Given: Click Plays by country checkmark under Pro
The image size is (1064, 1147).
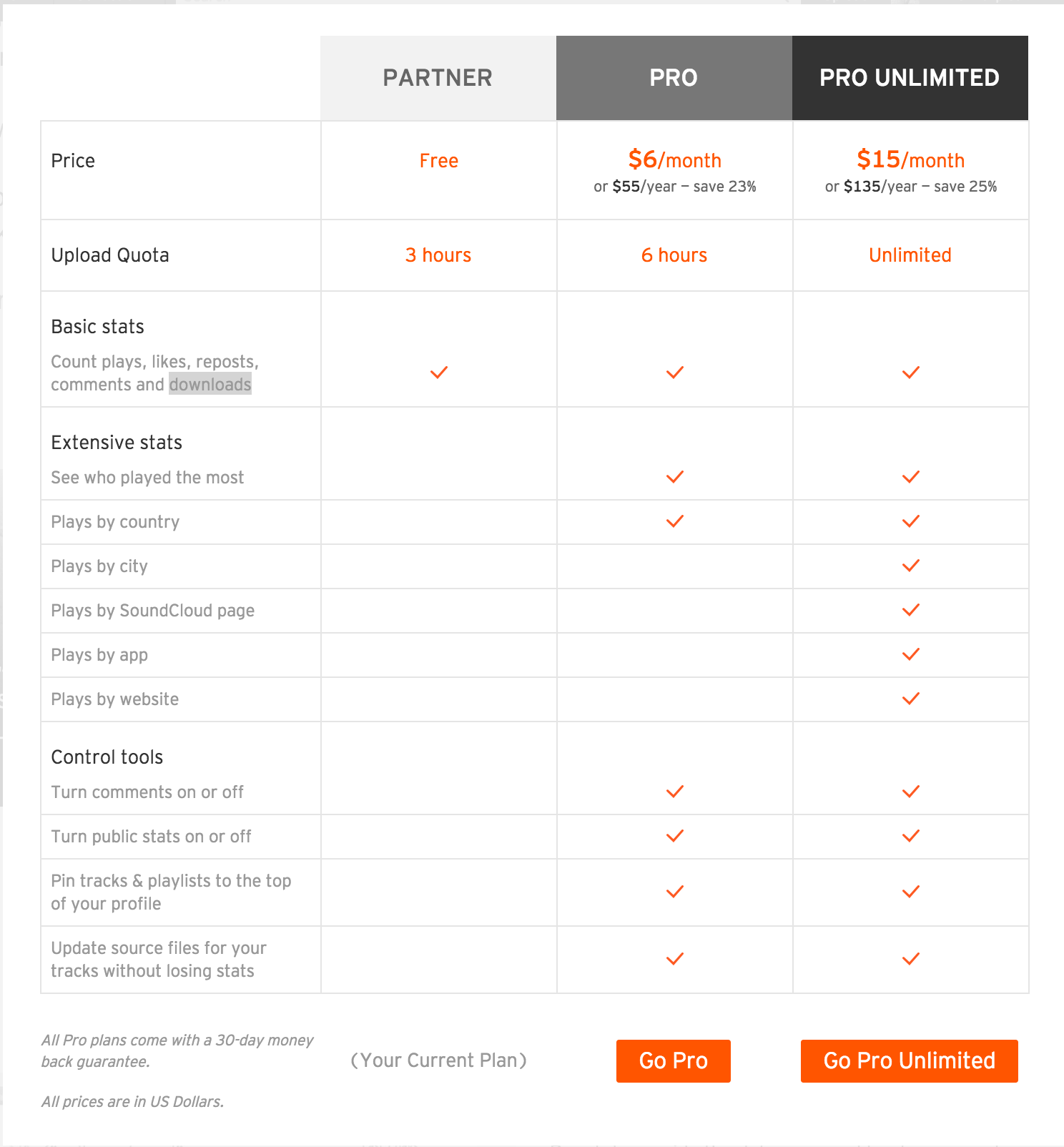Looking at the screenshot, I should [x=675, y=521].
